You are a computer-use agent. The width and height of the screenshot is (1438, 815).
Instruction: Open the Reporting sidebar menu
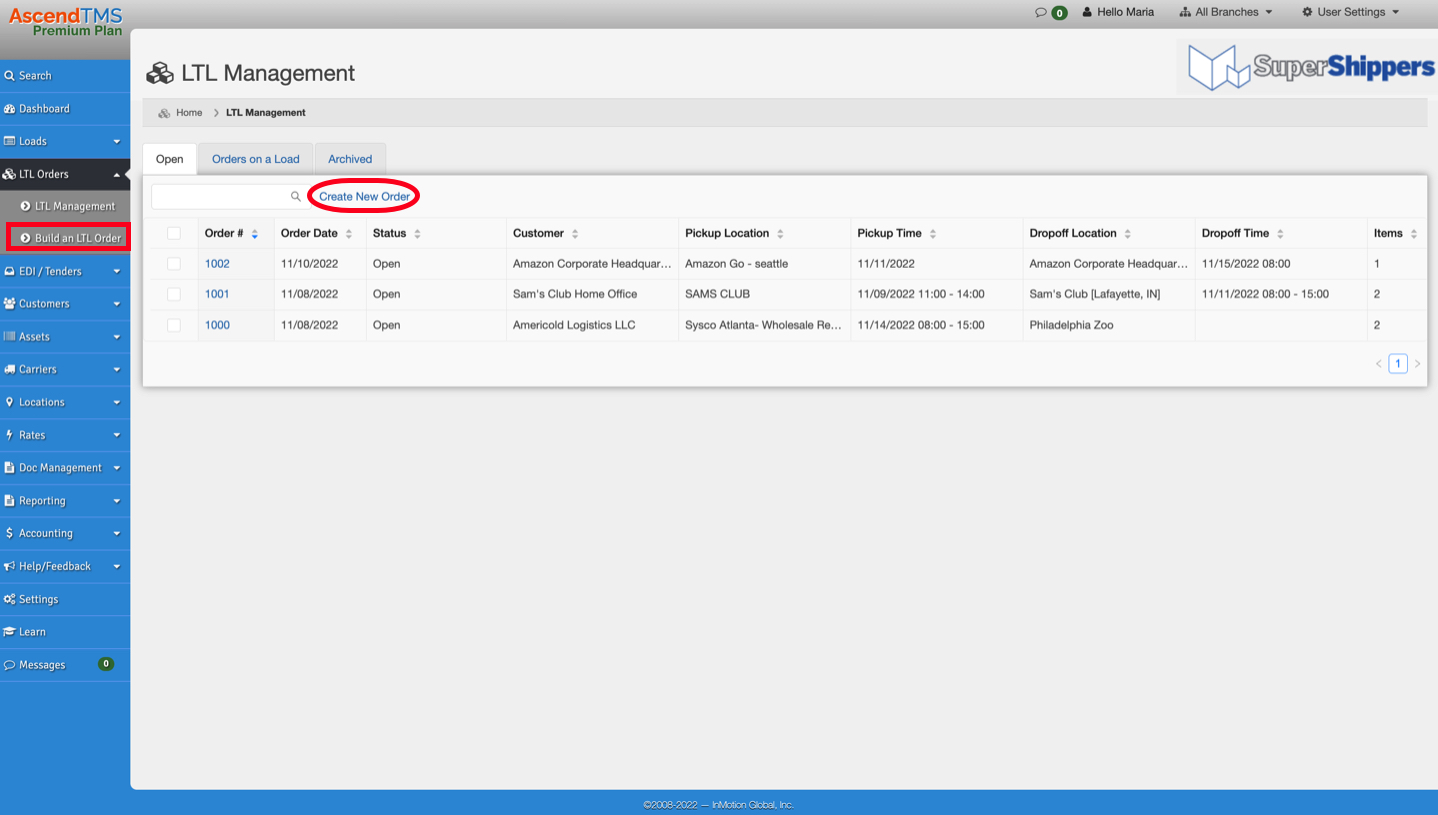pos(65,501)
